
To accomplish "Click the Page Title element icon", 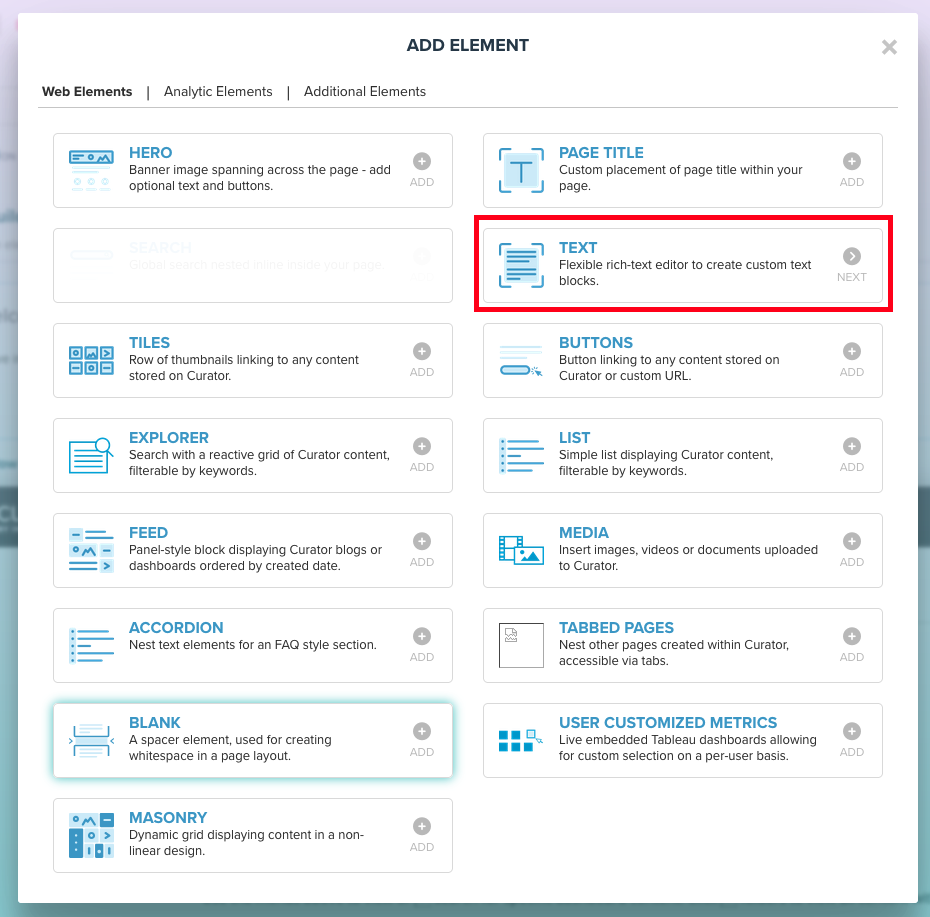I will [521, 171].
